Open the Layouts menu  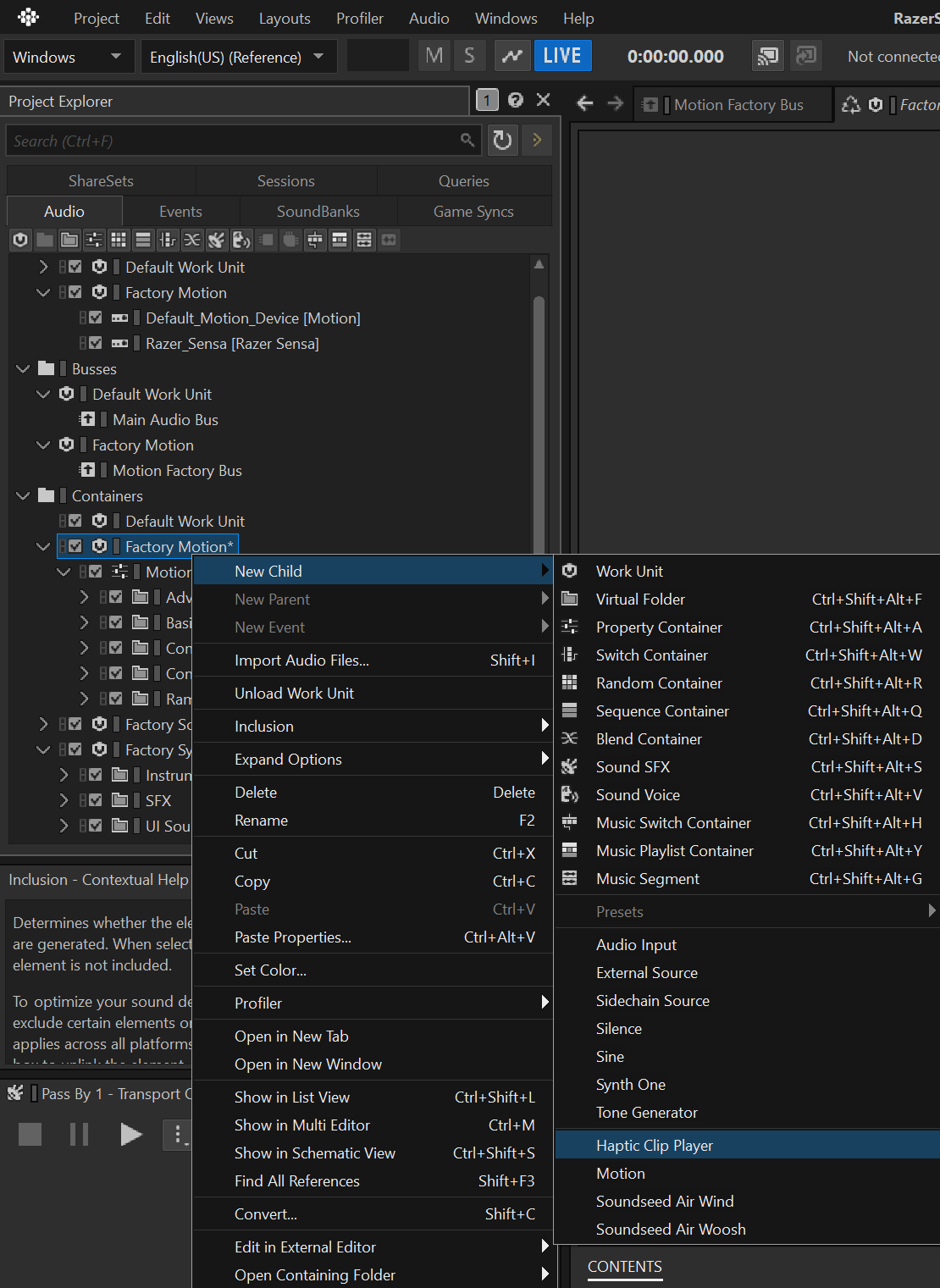(285, 18)
